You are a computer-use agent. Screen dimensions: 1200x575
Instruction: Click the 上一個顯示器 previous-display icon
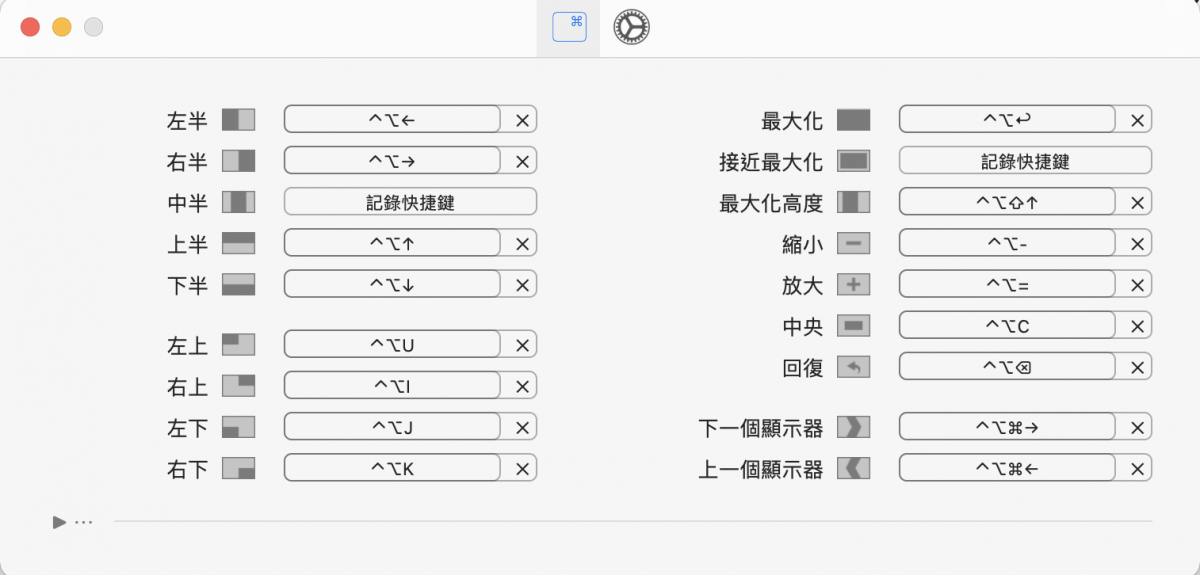(853, 468)
